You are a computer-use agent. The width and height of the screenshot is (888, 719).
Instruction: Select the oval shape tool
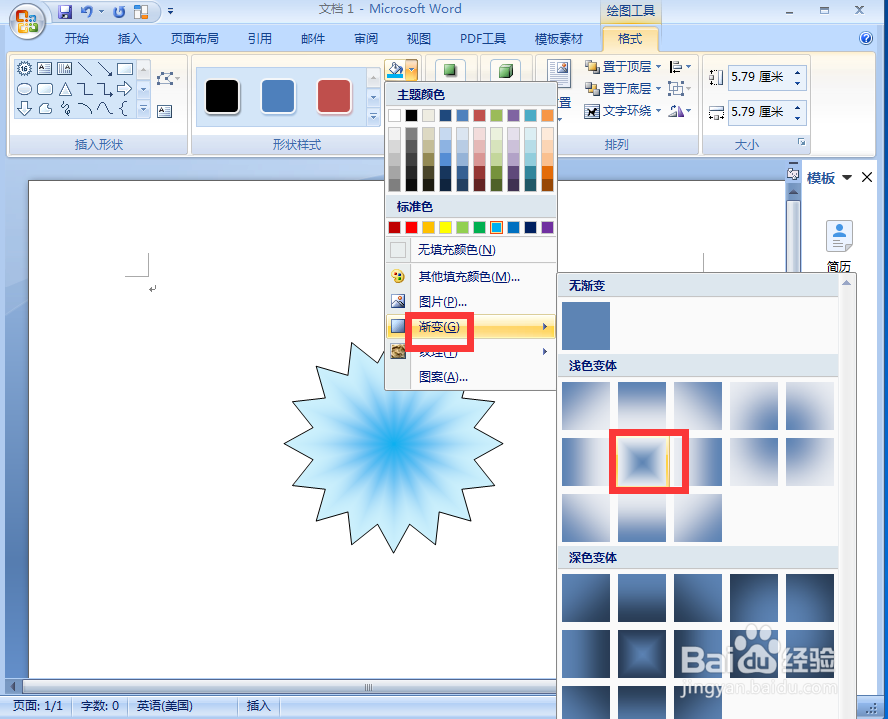coord(24,89)
